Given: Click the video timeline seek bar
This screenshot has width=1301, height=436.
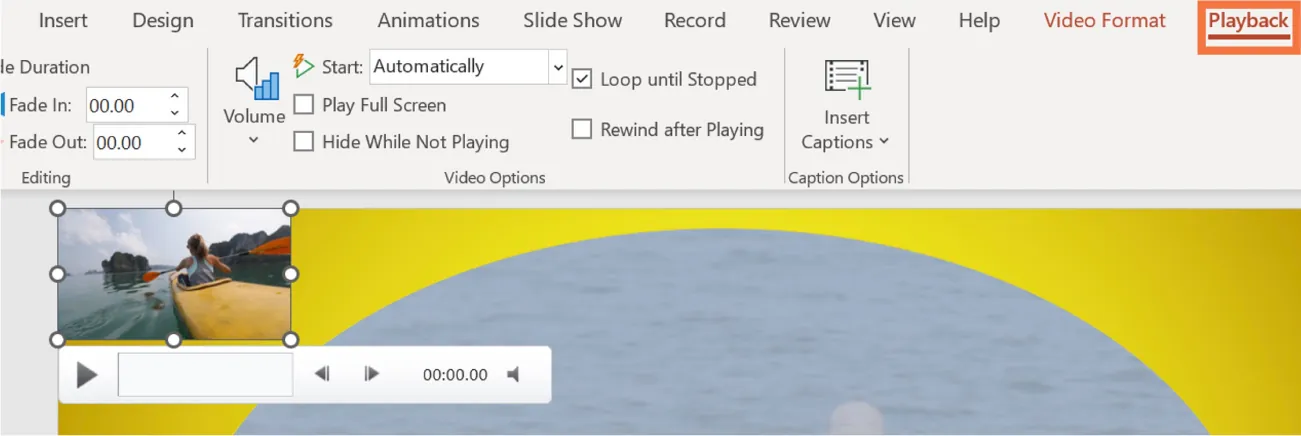Looking at the screenshot, I should (x=205, y=374).
